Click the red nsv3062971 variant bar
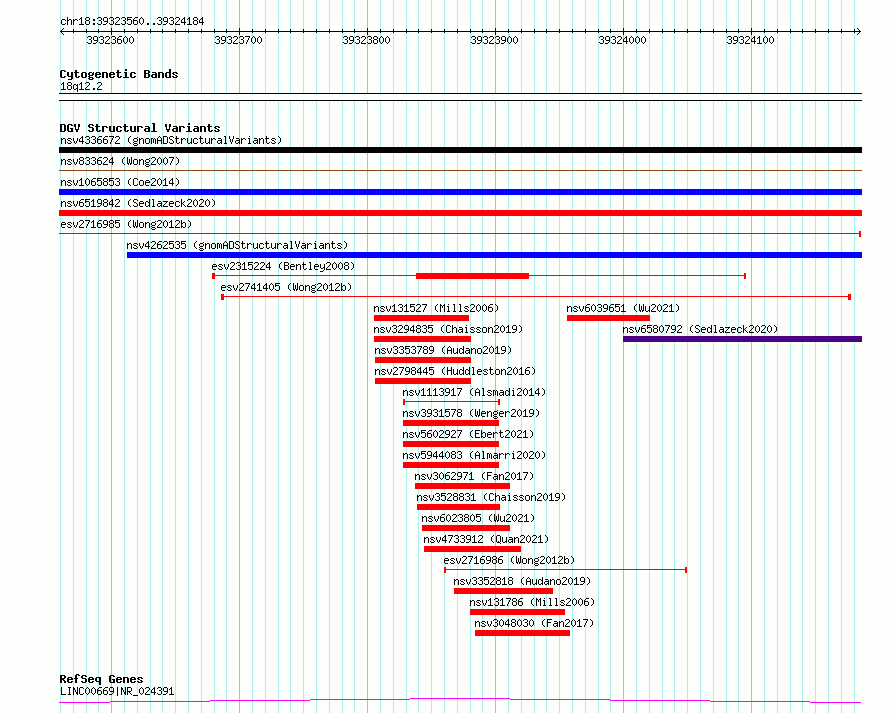The width and height of the screenshot is (890, 713). click(462, 486)
